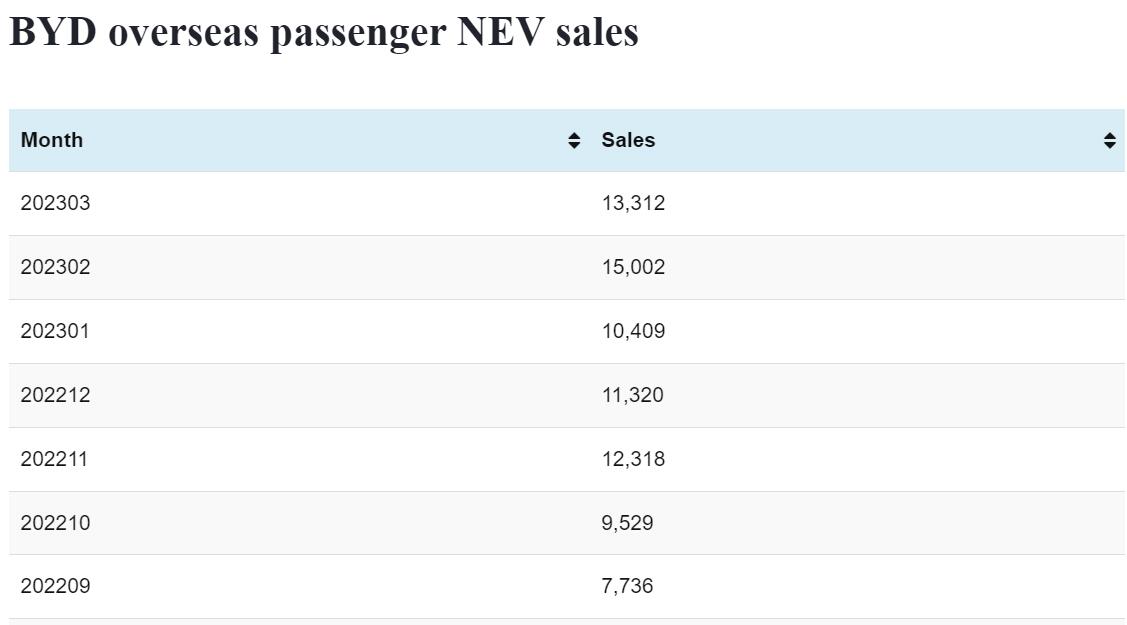This screenshot has width=1127, height=625.
Task: Click the Month column header label
Action: tap(52, 140)
